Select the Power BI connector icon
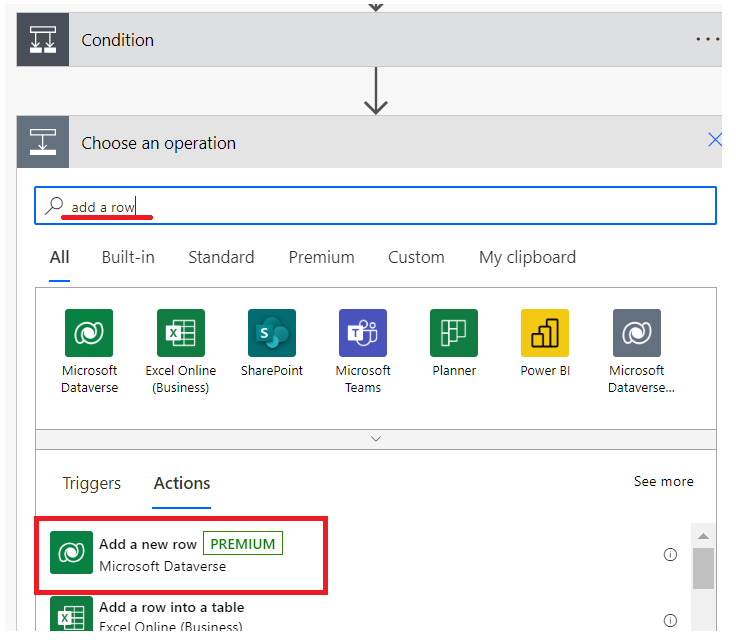Viewport: 736px width, 642px height. pos(545,333)
